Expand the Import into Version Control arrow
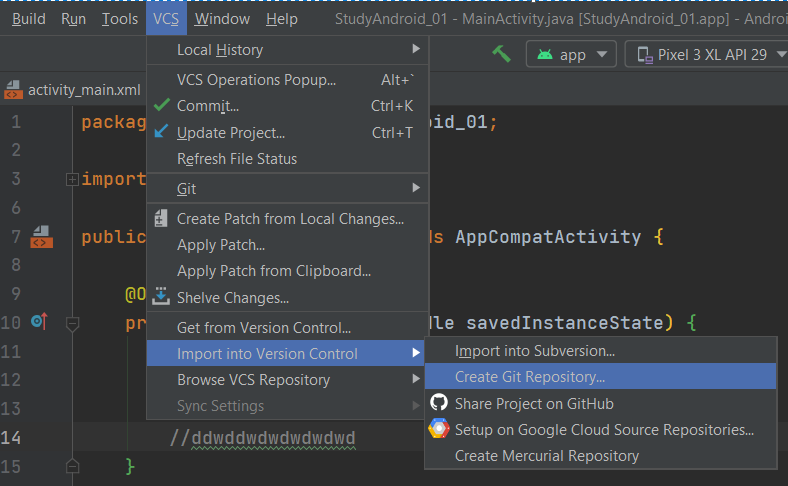Viewport: 788px width, 486px height. [416, 353]
